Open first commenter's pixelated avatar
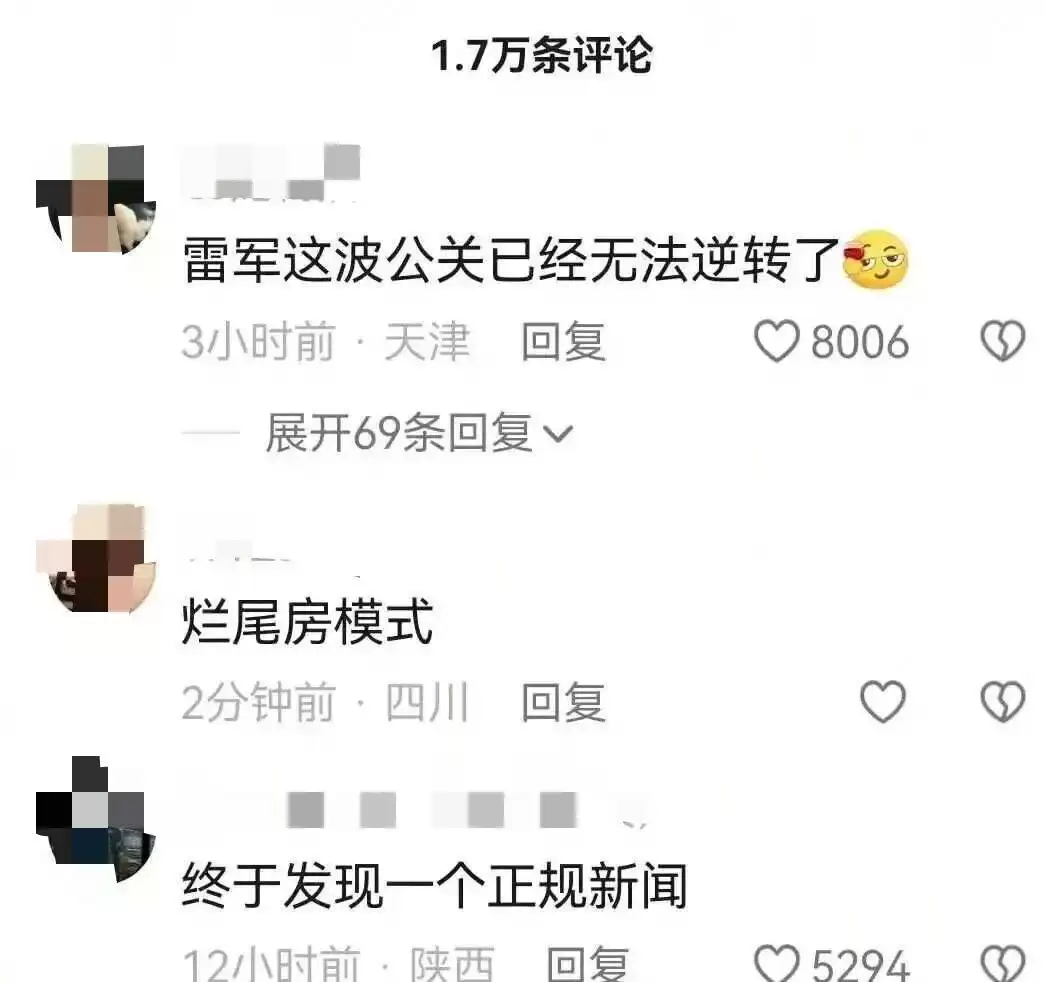 (96, 198)
